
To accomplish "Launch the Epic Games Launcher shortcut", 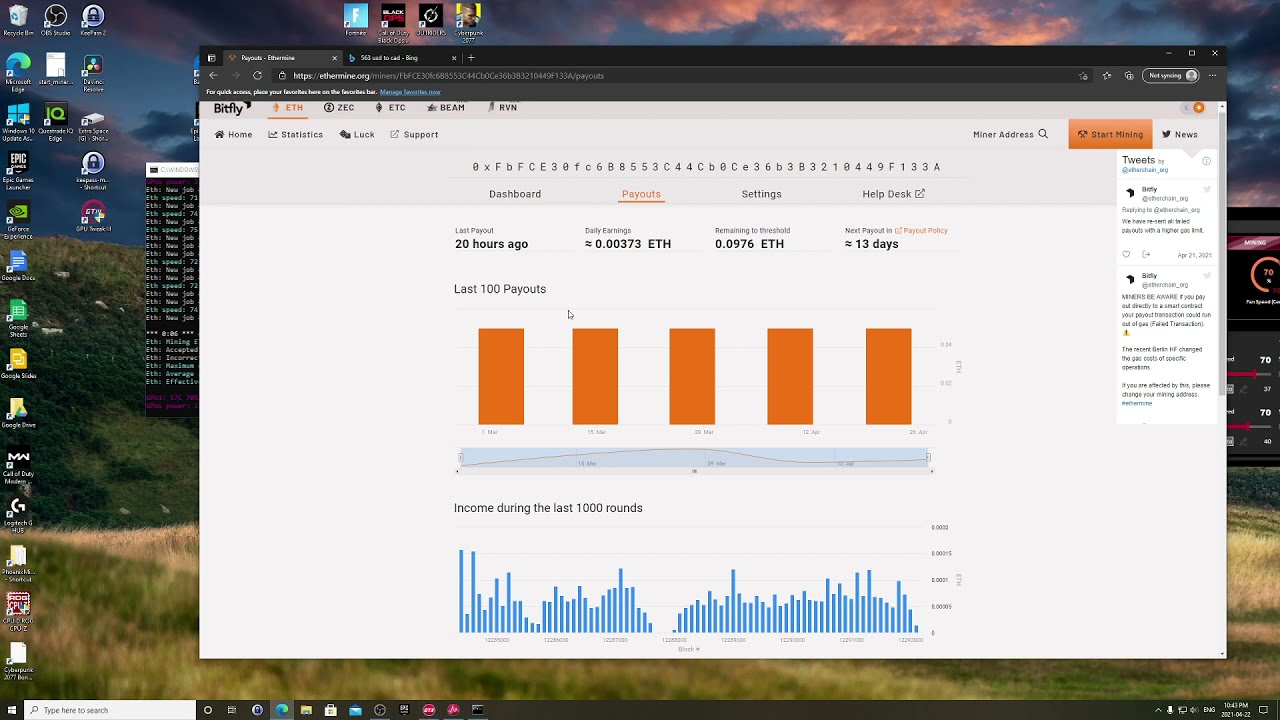I will (x=18, y=171).
